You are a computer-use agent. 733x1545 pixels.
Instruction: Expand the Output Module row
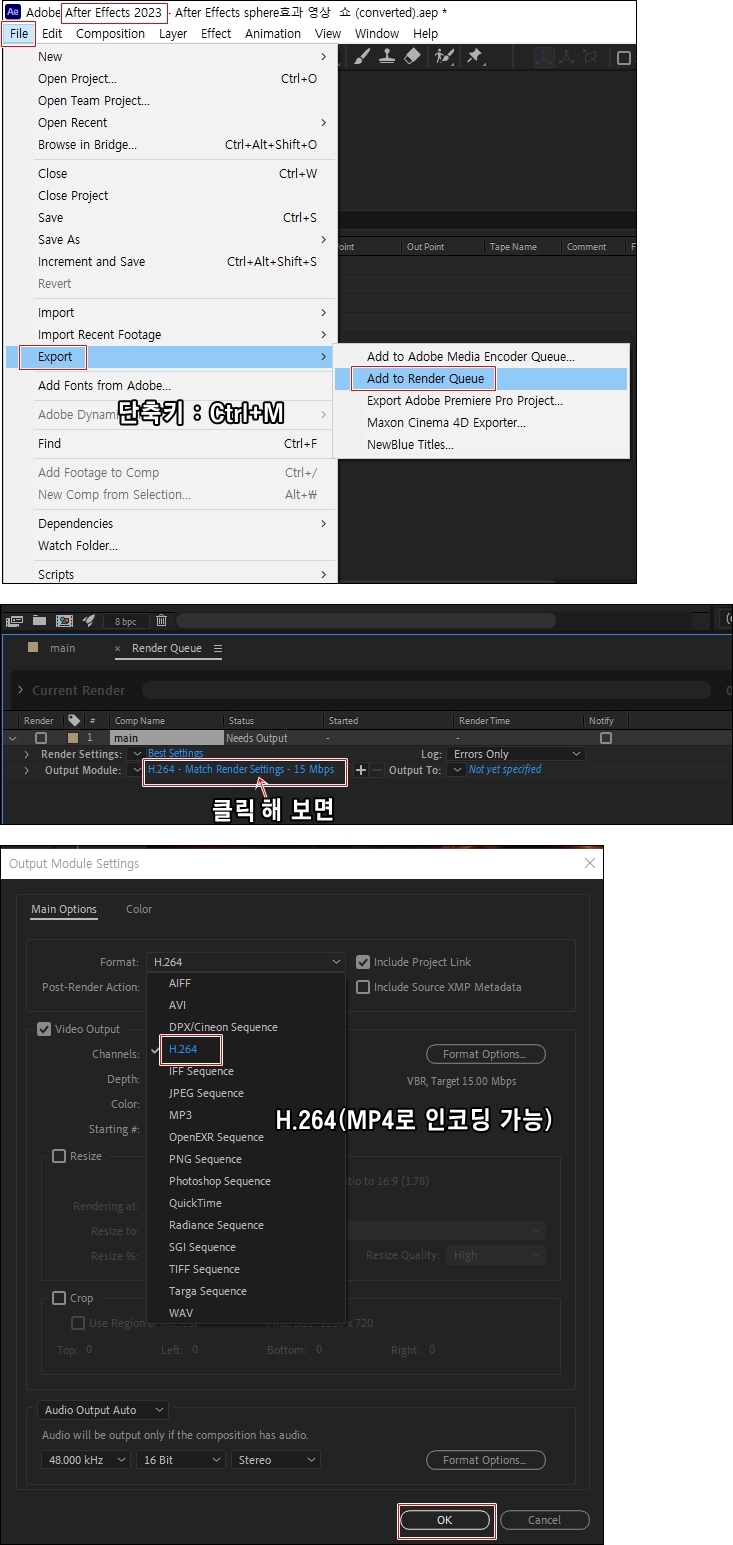tap(28, 770)
